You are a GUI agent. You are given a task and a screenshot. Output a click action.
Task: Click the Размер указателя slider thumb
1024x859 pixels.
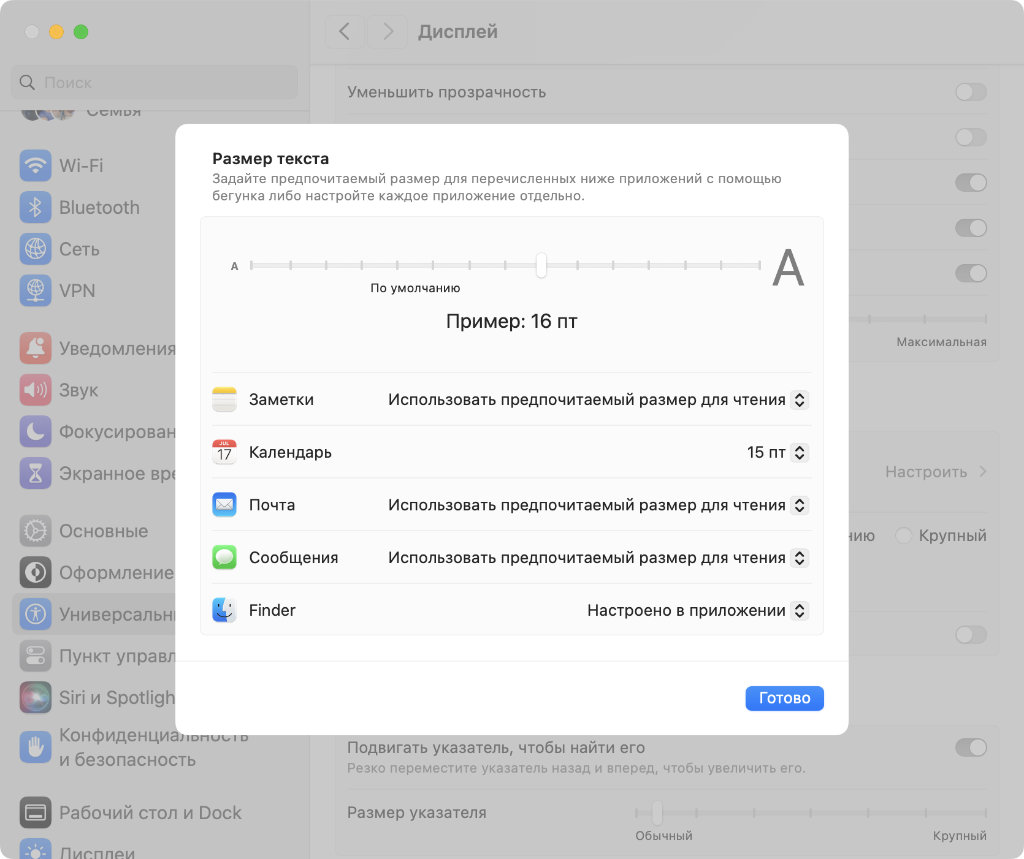[656, 813]
